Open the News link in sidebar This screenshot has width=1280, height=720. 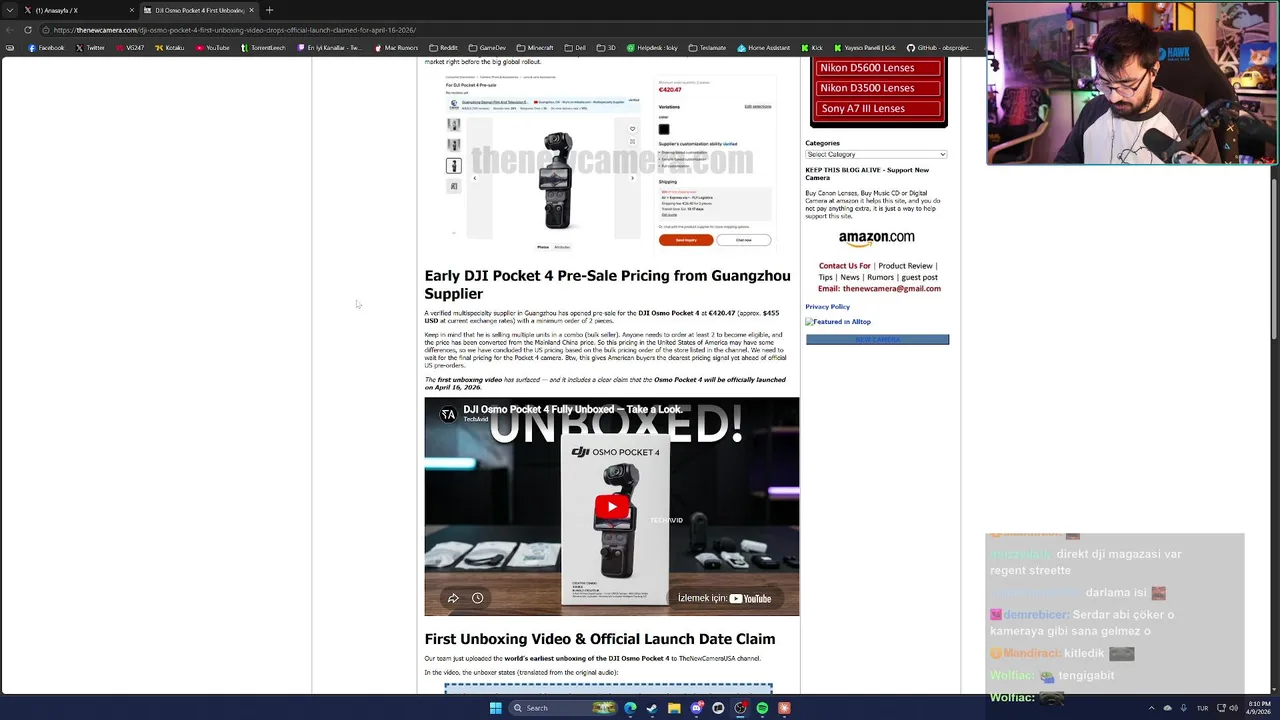point(850,277)
